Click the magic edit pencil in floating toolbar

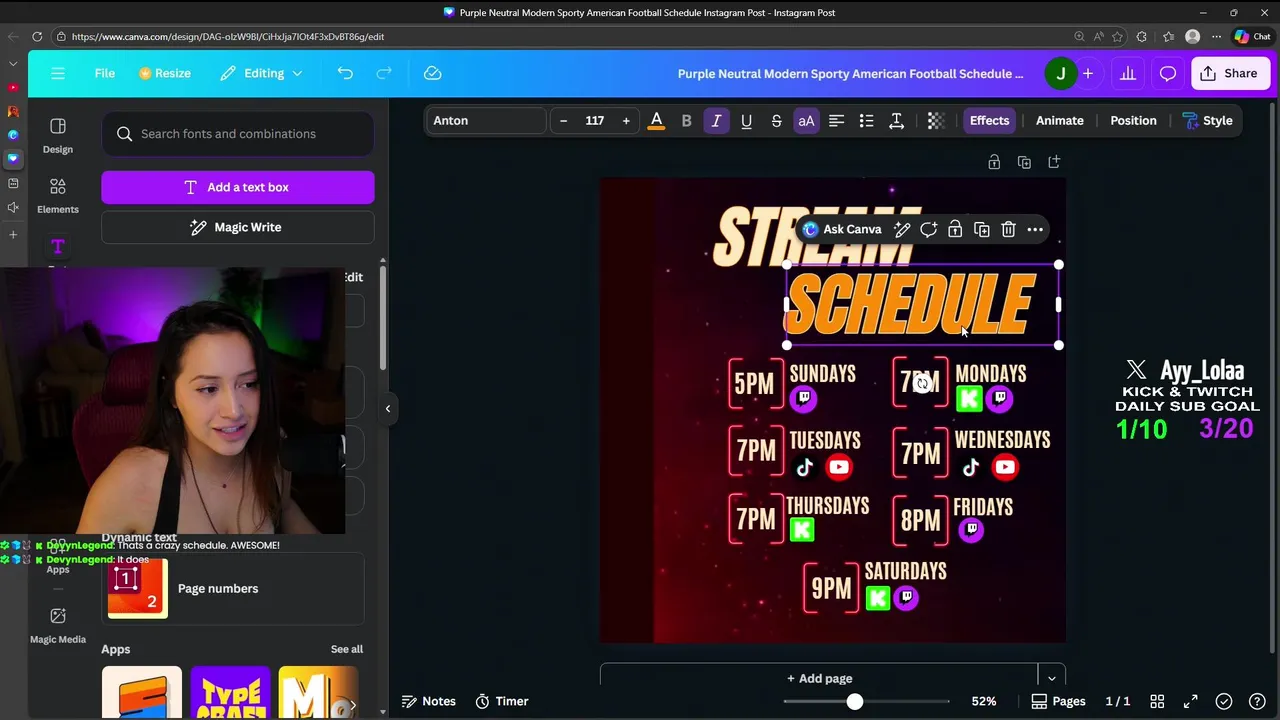coord(902,229)
